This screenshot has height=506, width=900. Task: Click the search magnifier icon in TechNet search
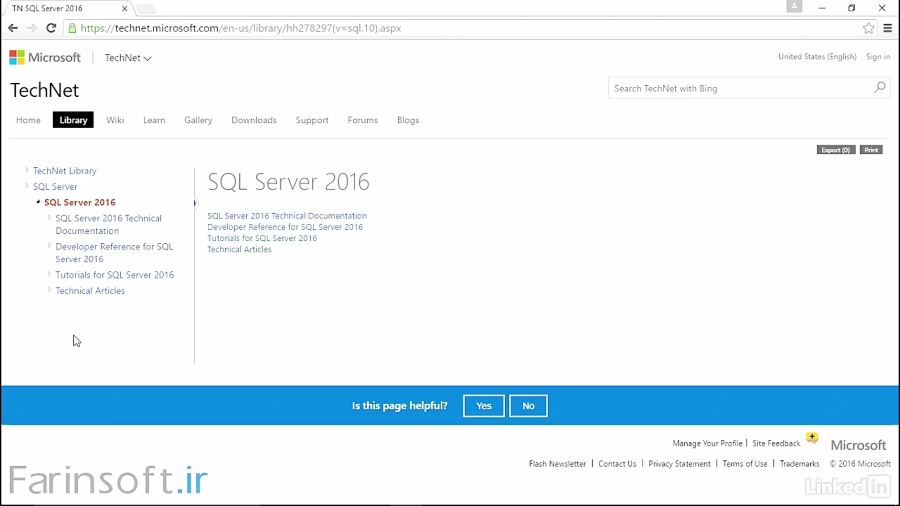click(x=879, y=88)
